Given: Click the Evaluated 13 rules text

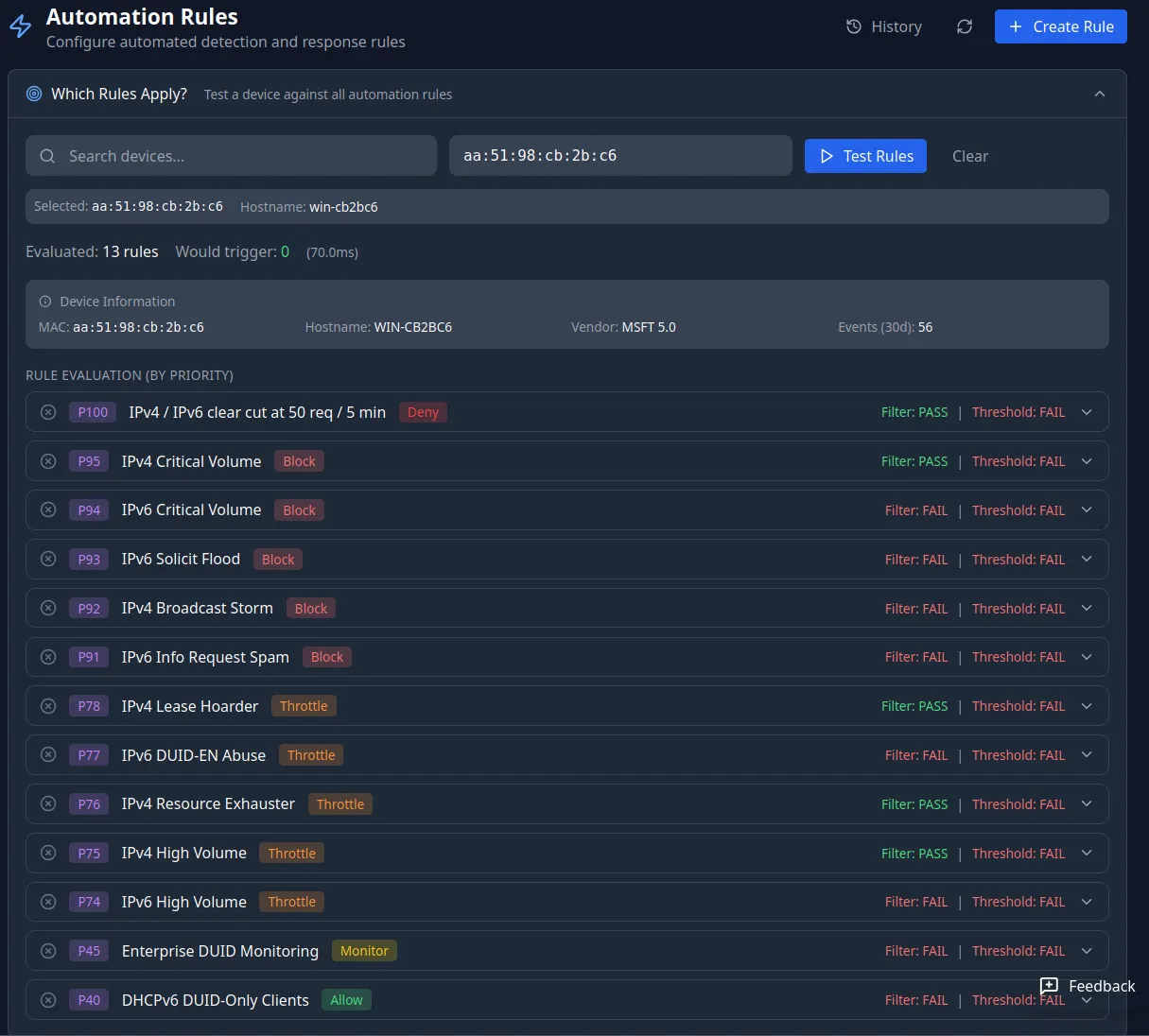Looking at the screenshot, I should (x=92, y=251).
